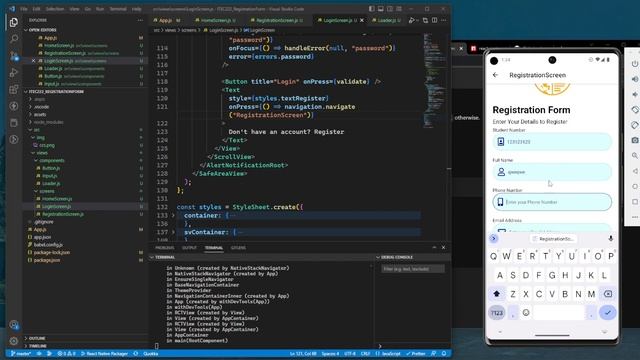This screenshot has width=640, height=360.
Task: Click the emulator home circle button
Action: [x=635, y=187]
